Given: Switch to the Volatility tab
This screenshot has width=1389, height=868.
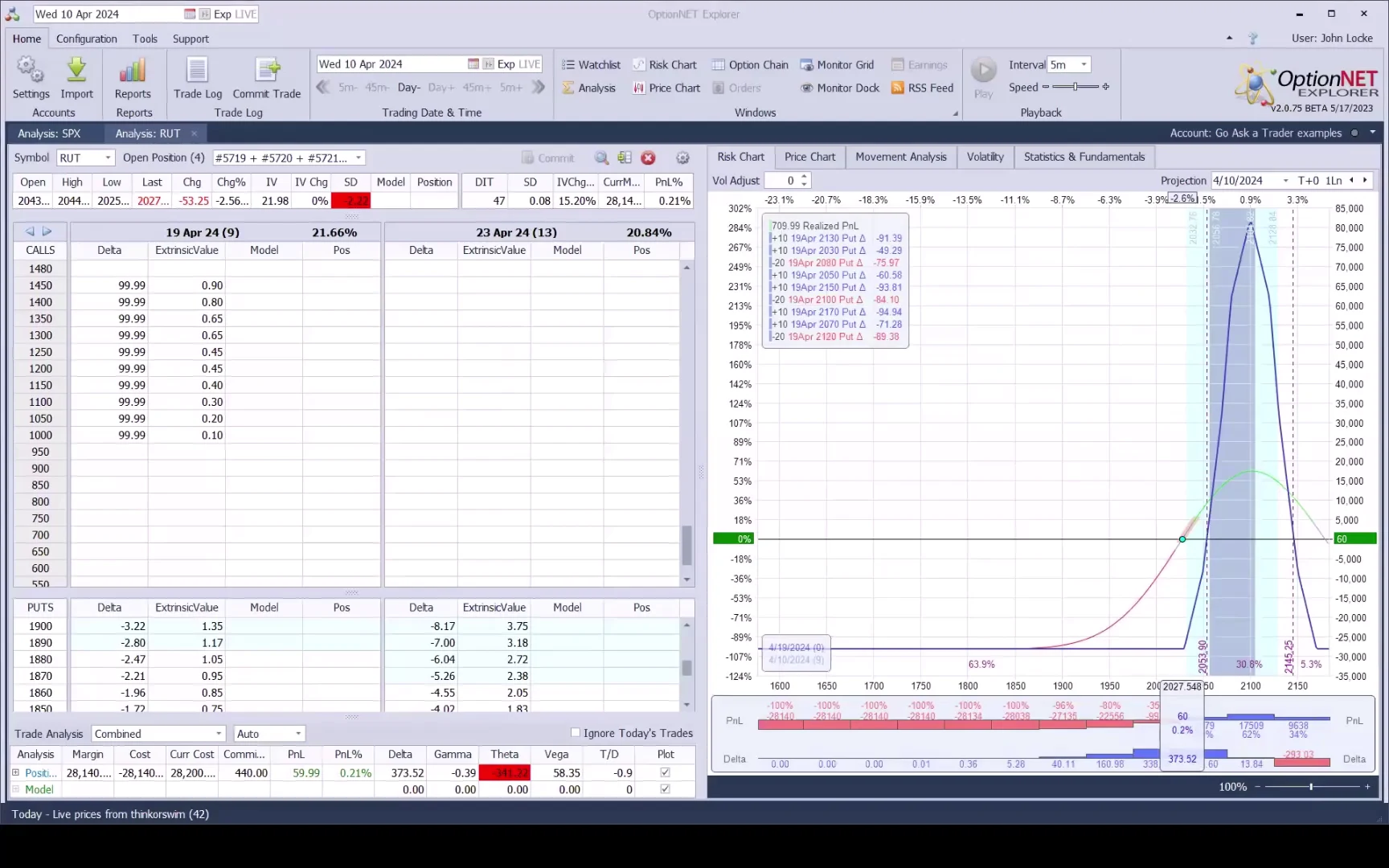Looking at the screenshot, I should [x=985, y=157].
